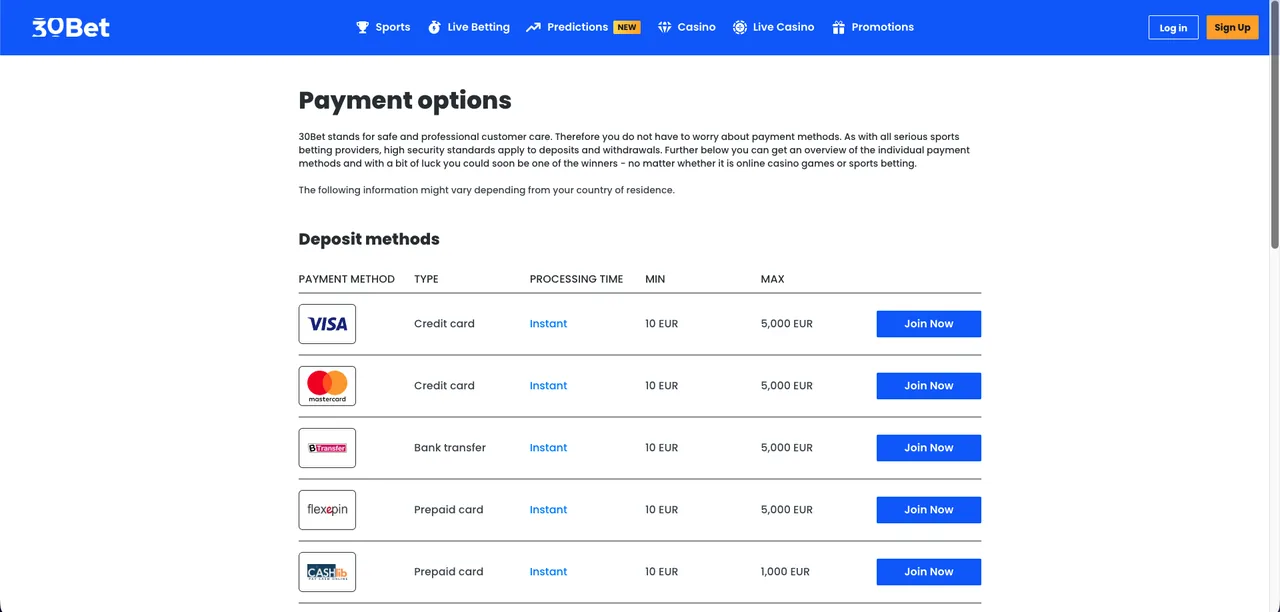Click Instant link in Mastercard row
The height and width of the screenshot is (612, 1280).
(548, 386)
